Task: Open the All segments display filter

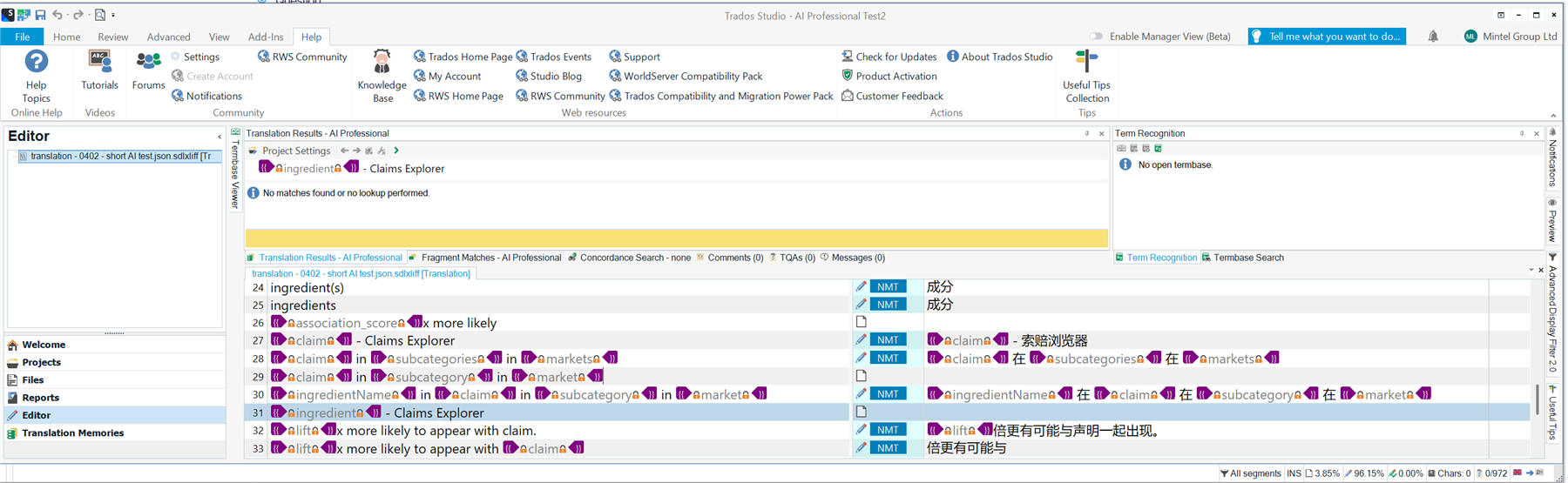Action: [x=1250, y=473]
